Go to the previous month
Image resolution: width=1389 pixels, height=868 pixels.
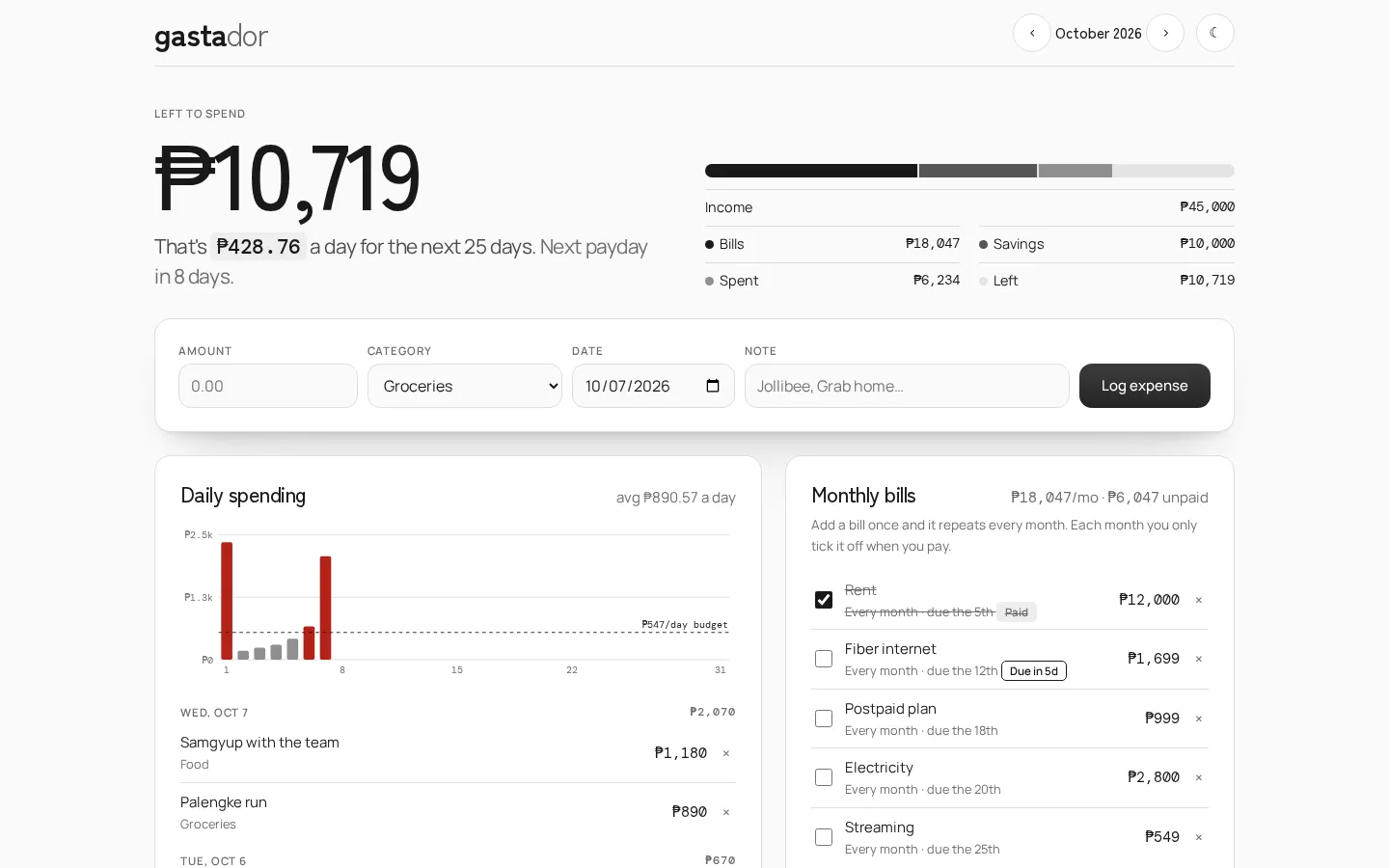tap(1031, 33)
